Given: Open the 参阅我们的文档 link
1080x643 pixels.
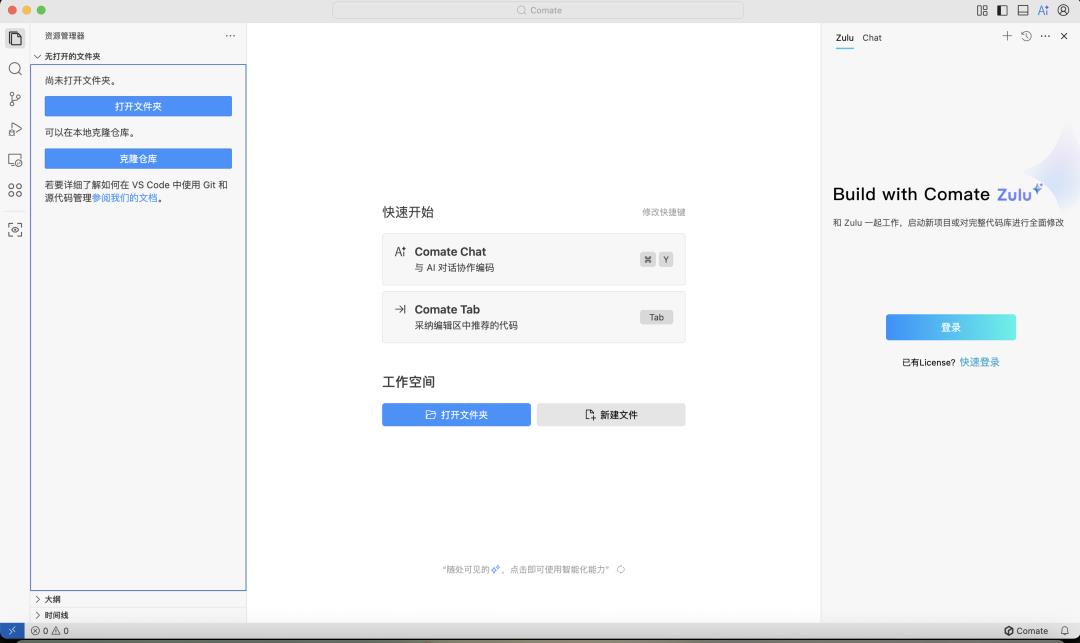Looking at the screenshot, I should click(x=125, y=198).
